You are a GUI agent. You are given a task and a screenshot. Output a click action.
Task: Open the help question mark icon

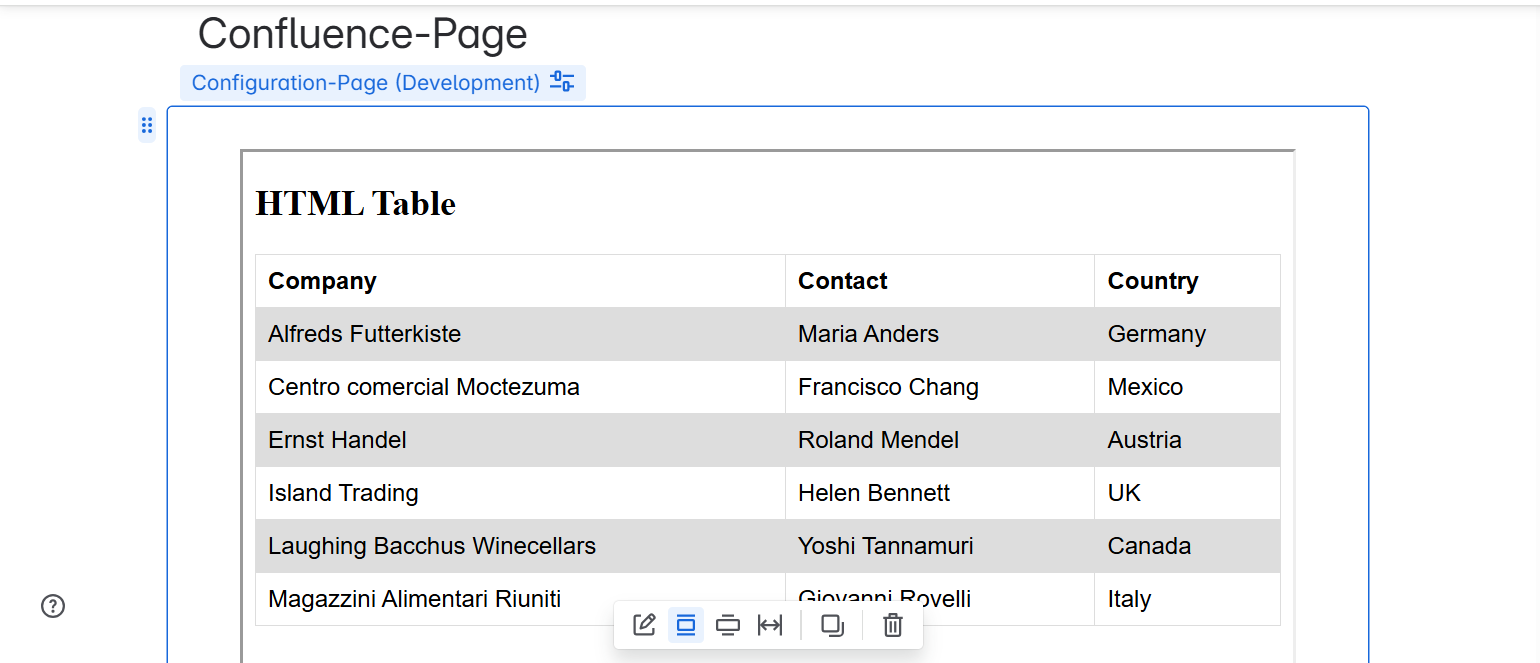[x=53, y=606]
